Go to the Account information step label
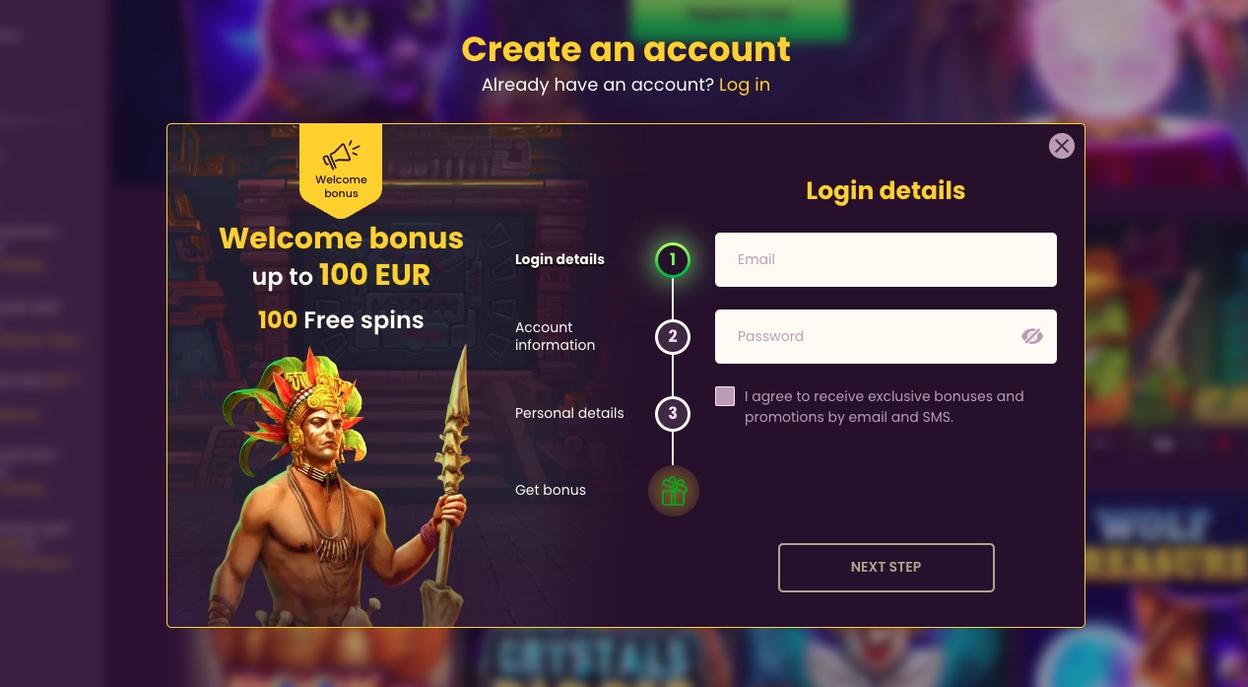Viewport: 1248px width, 687px height. click(x=555, y=337)
